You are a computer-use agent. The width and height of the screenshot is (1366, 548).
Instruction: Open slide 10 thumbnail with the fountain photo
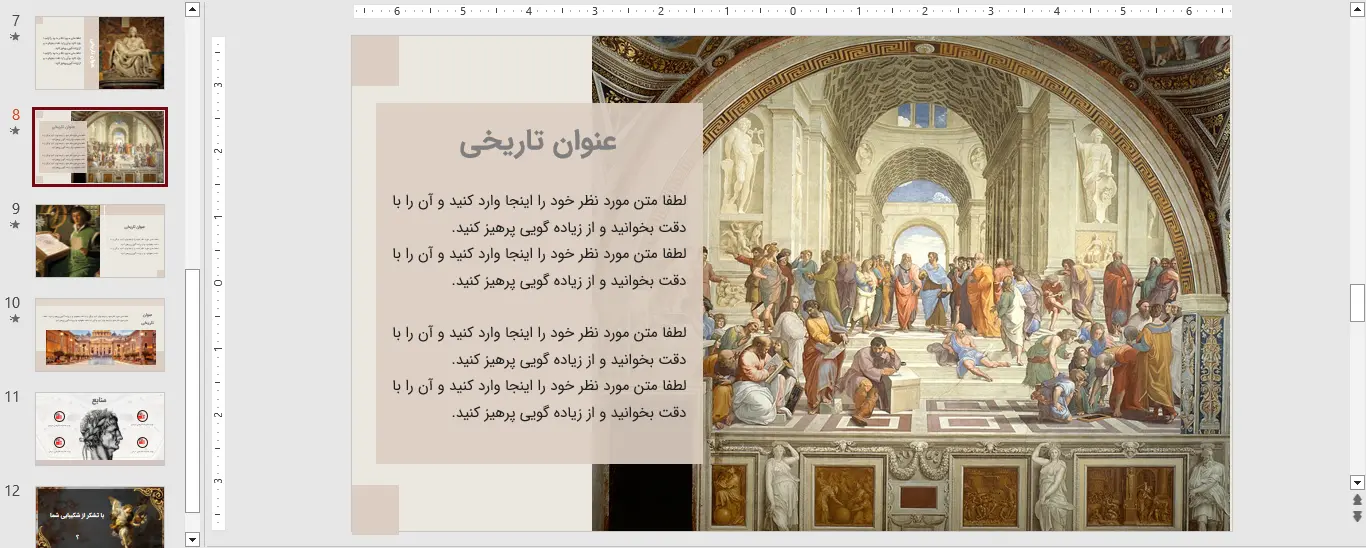coord(100,335)
